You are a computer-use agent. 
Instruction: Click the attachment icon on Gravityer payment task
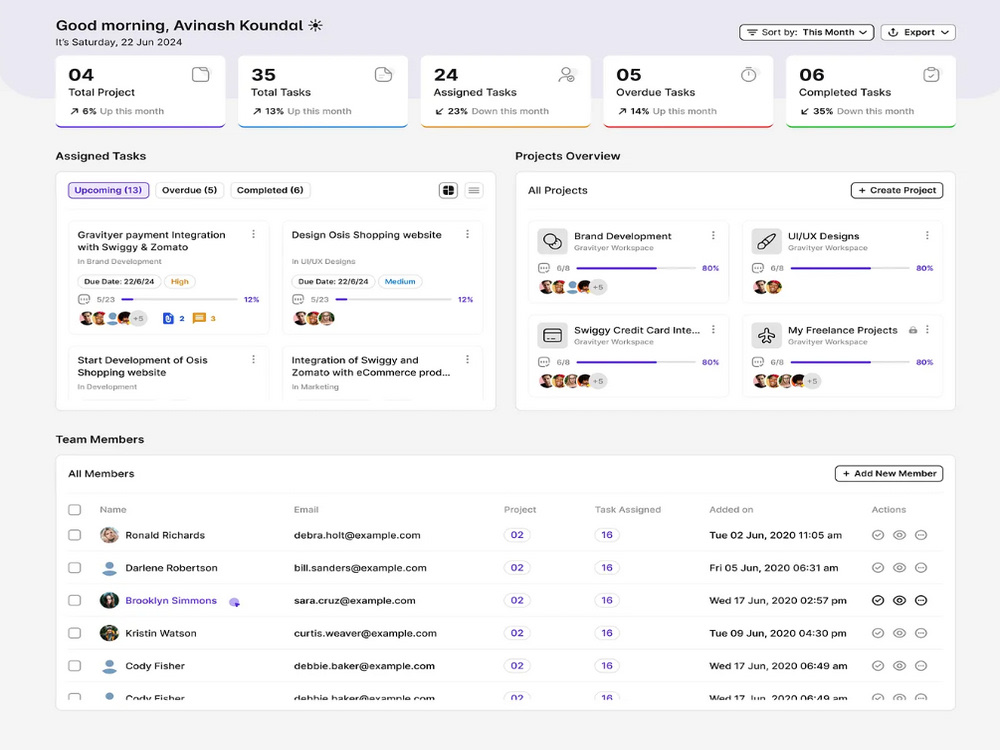168,318
